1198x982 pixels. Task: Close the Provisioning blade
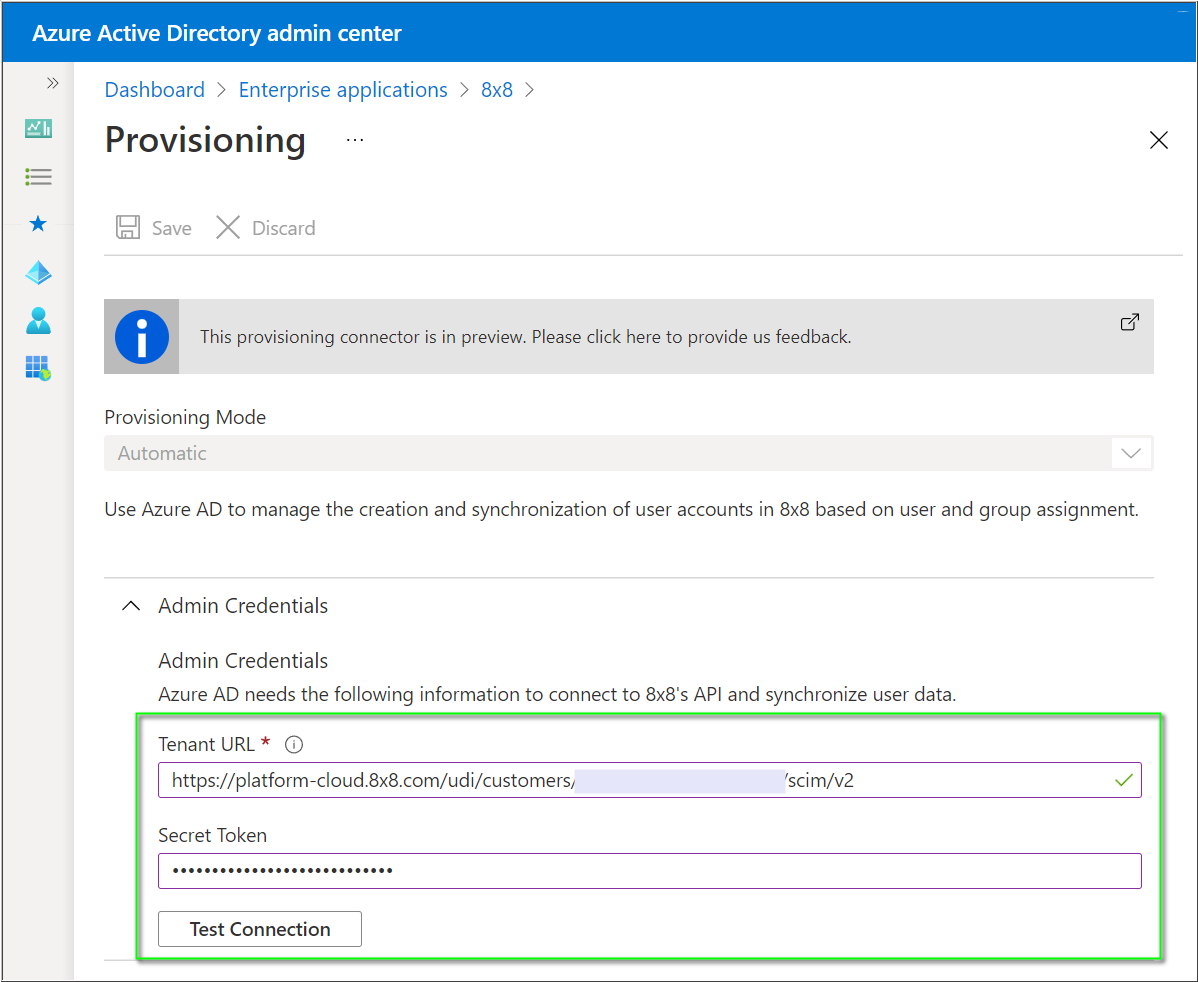[1159, 140]
